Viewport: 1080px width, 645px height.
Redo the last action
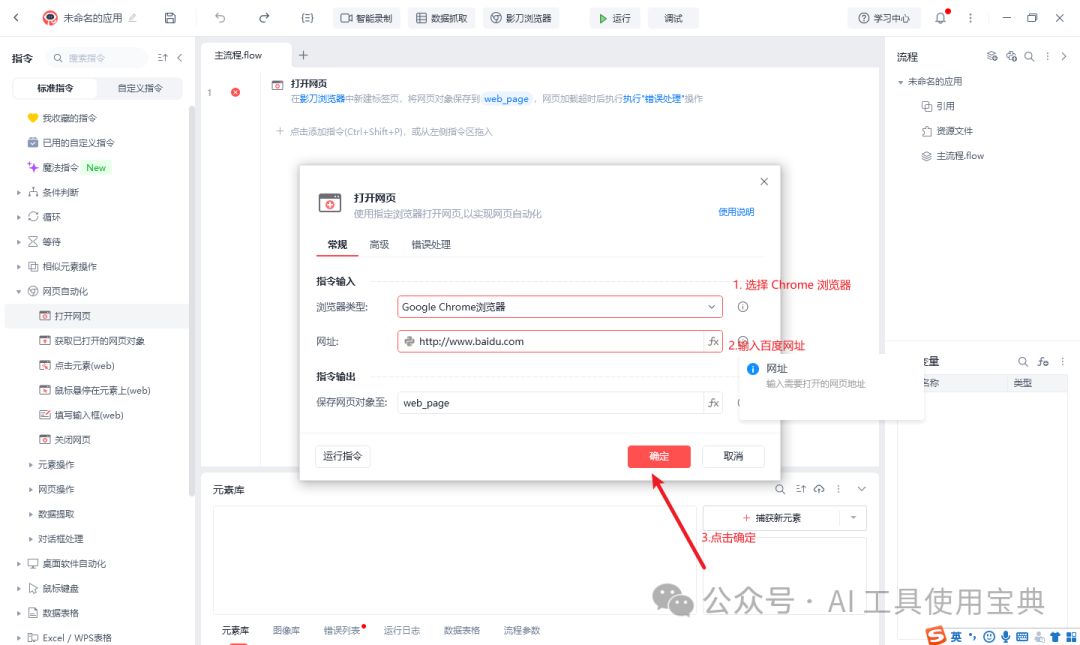264,18
